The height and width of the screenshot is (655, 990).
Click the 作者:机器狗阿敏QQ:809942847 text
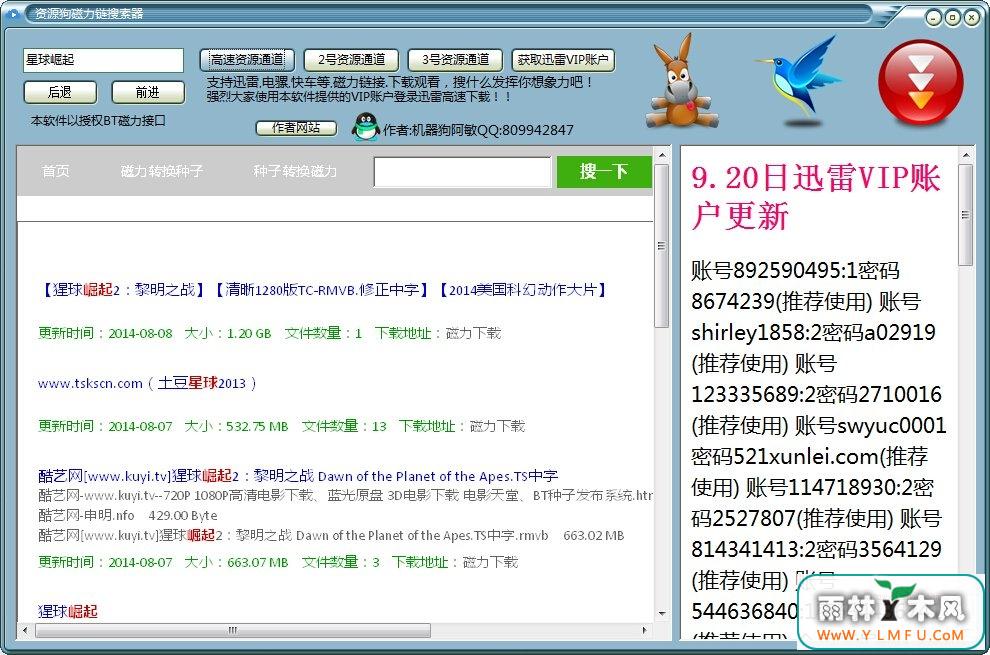(479, 130)
